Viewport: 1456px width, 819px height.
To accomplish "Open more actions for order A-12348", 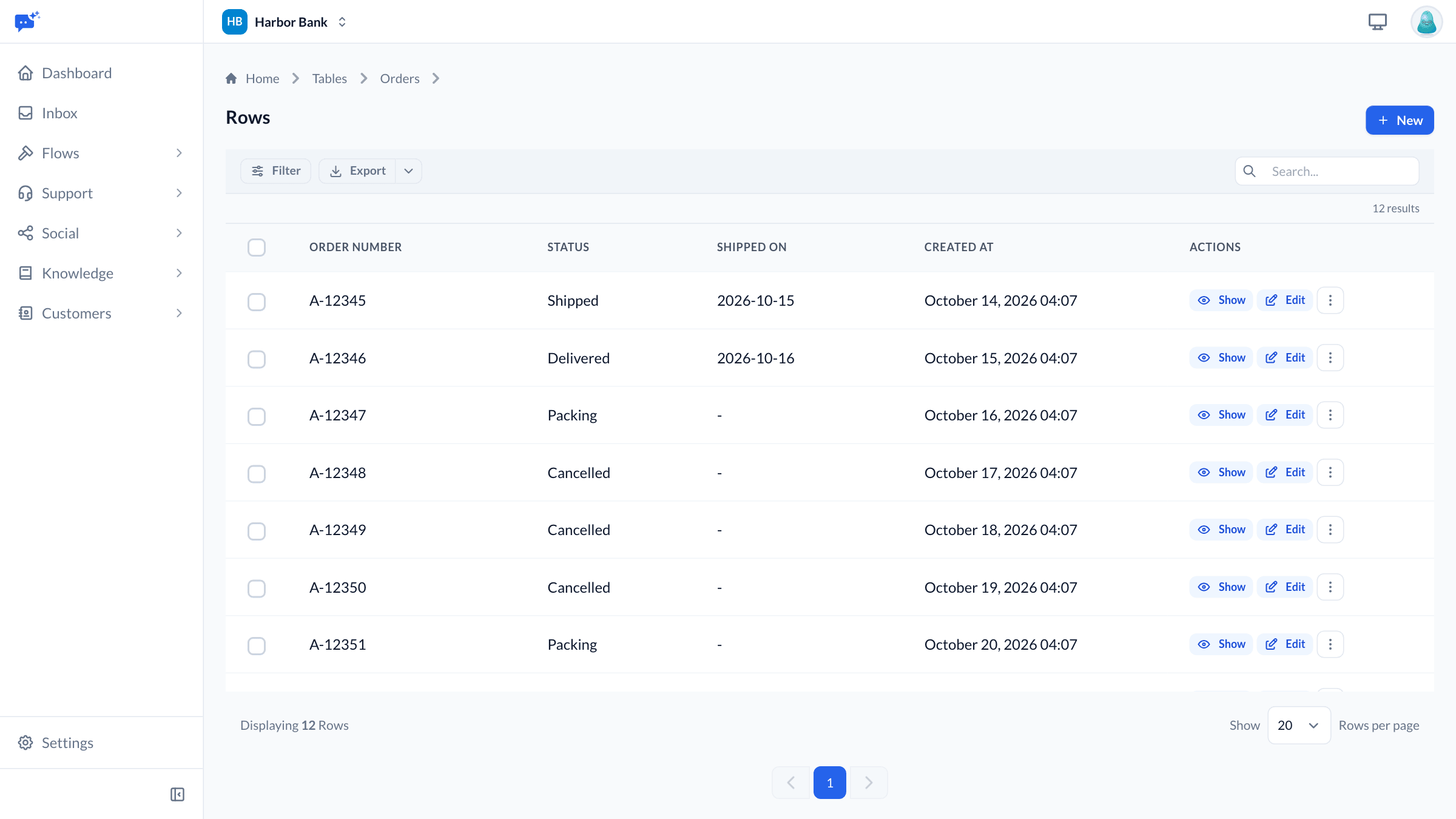I will point(1330,473).
